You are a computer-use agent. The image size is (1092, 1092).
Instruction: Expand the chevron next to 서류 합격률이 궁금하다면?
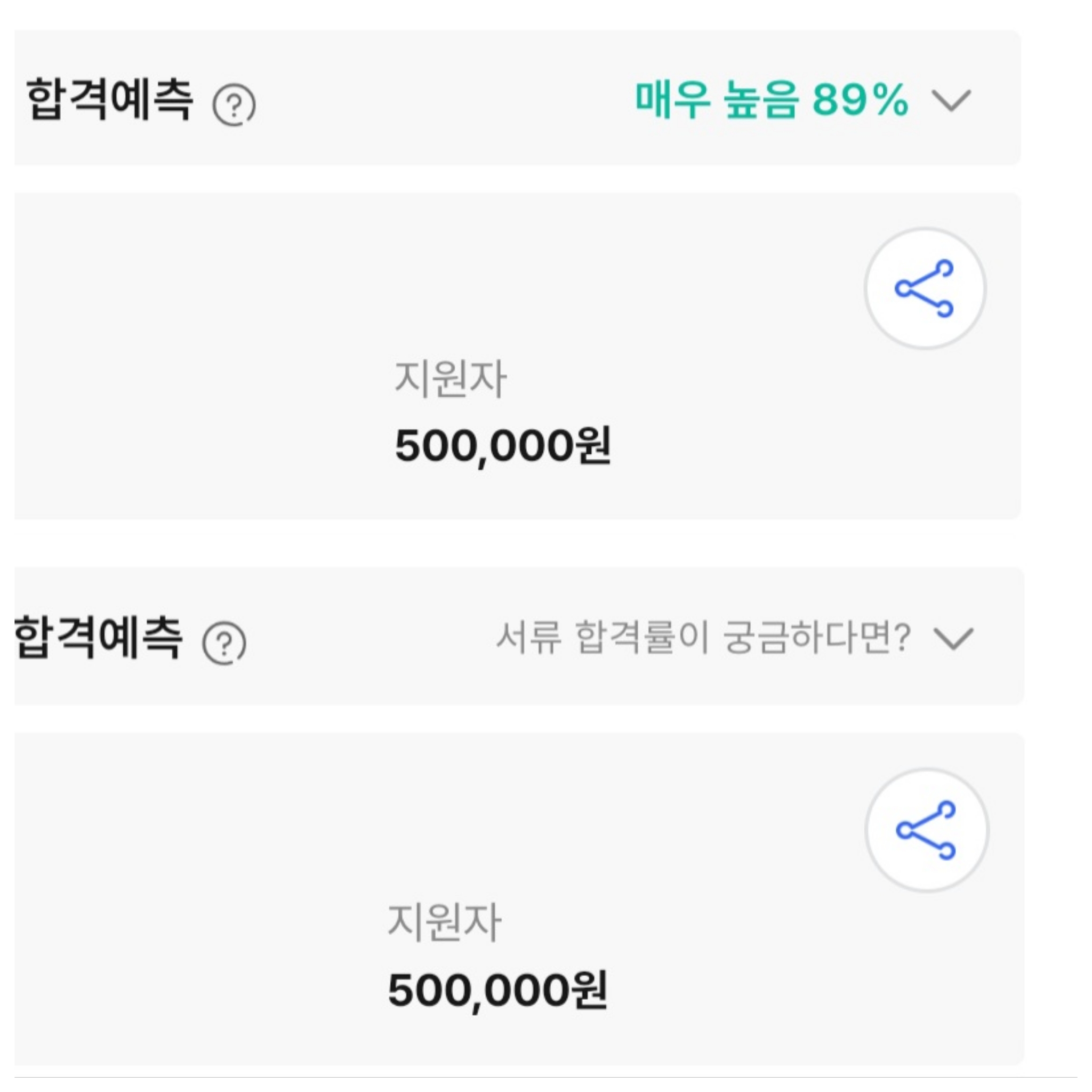(x=953, y=638)
